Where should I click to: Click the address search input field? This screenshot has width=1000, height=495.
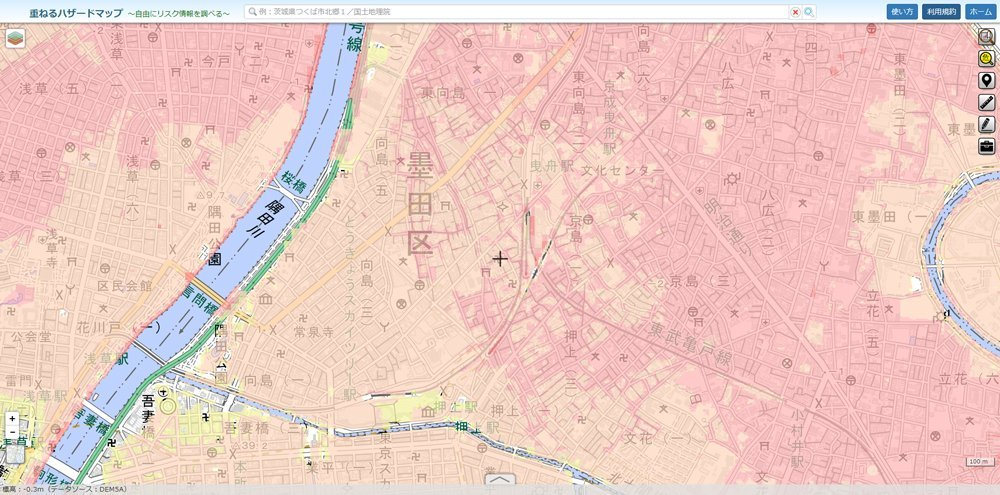(520, 12)
